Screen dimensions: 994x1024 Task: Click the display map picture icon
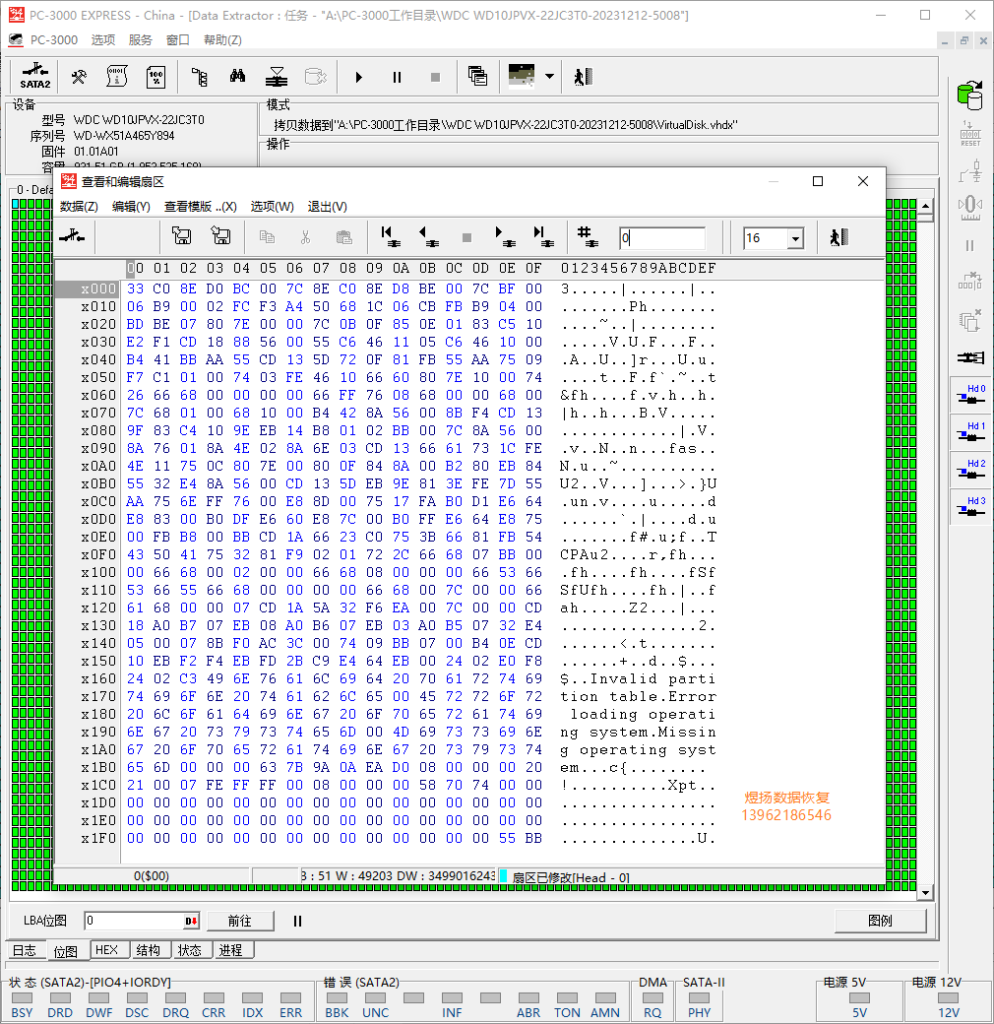[x=521, y=76]
